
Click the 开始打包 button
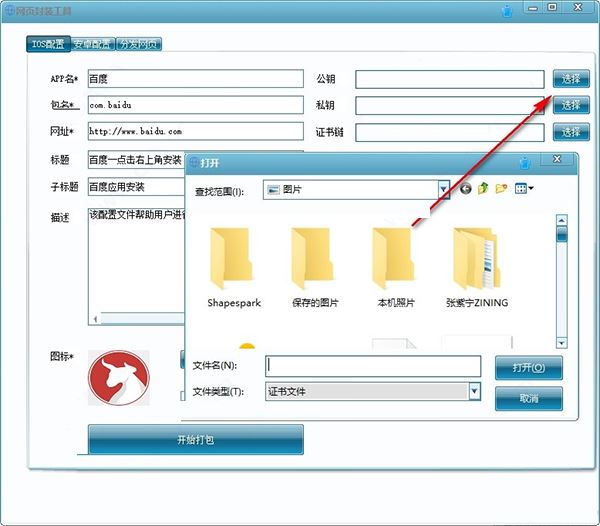(x=196, y=440)
